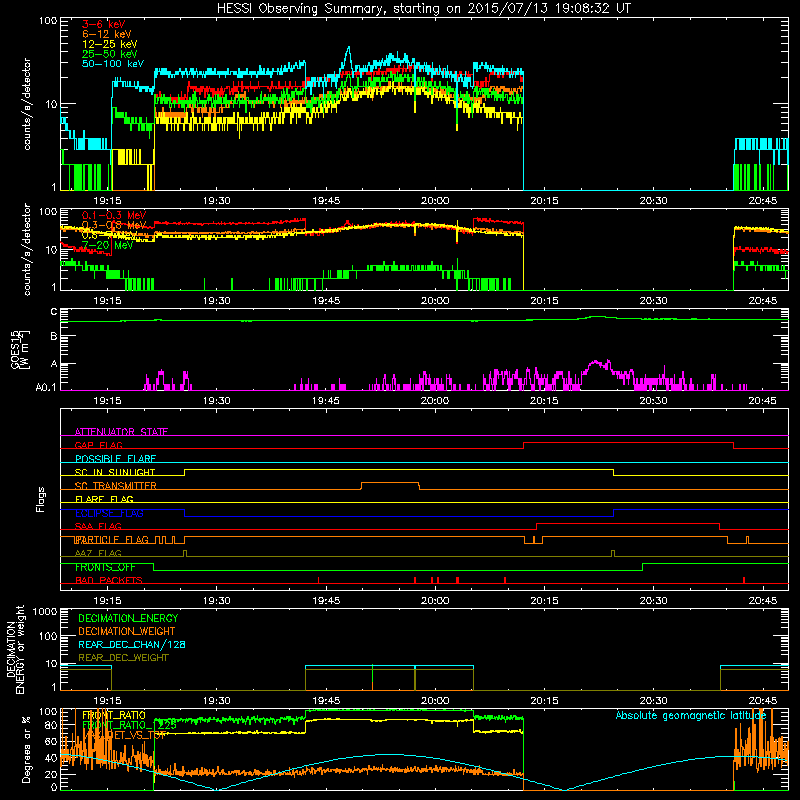Image resolution: width=800 pixels, height=800 pixels.
Task: Click the raised SC_TRANSMITTER step segment
Action: pos(390,483)
